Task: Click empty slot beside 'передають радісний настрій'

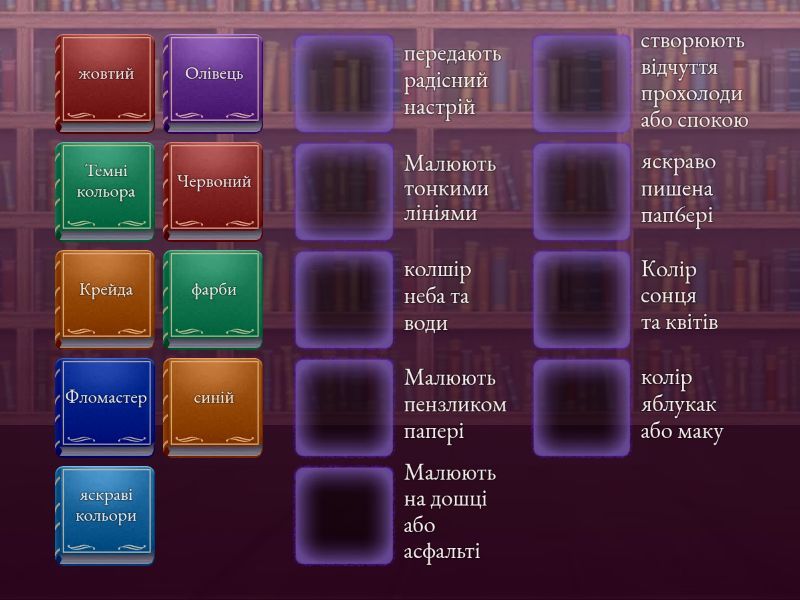Action: [344, 84]
